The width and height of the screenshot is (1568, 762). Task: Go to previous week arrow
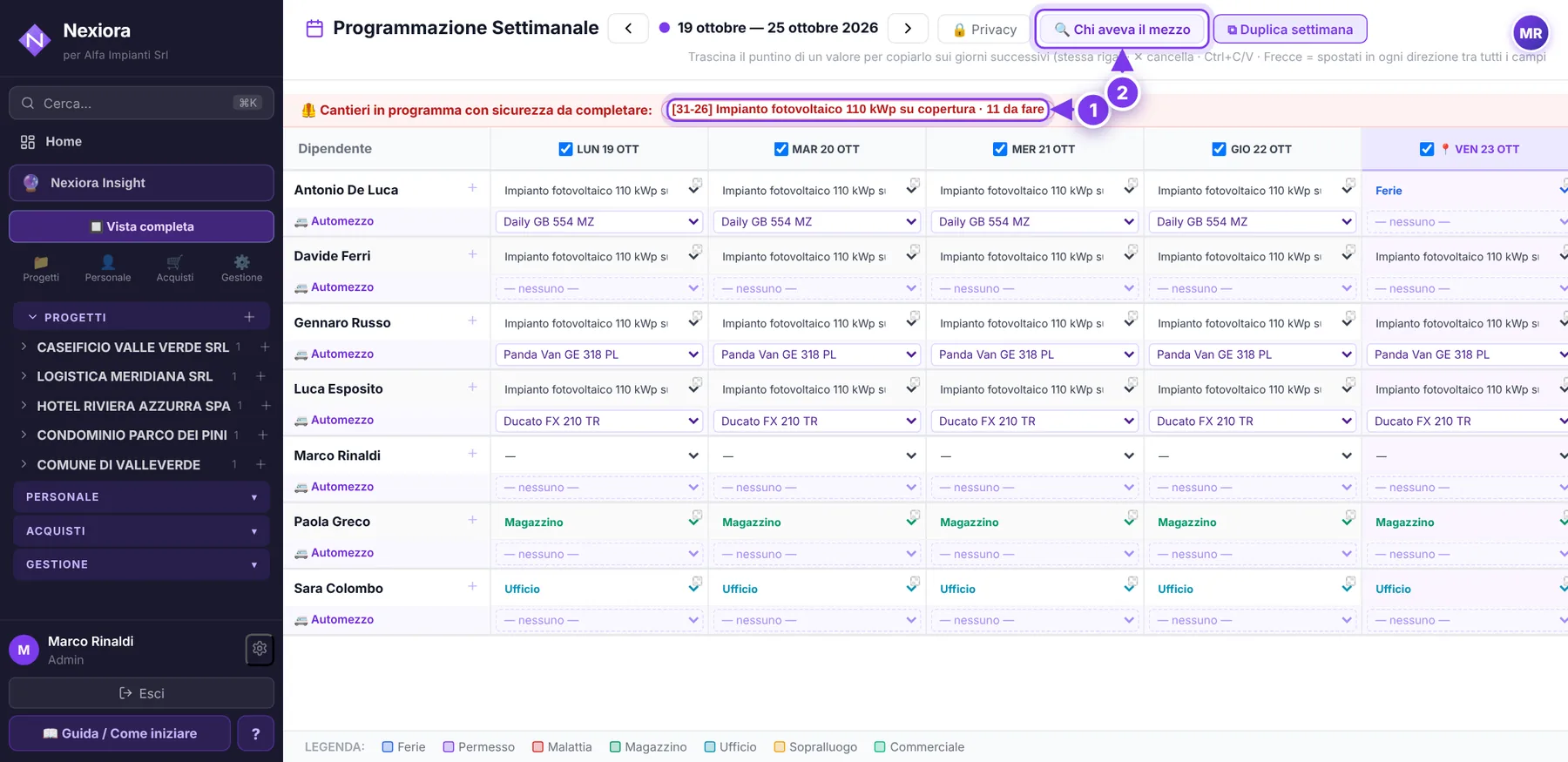pyautogui.click(x=628, y=28)
